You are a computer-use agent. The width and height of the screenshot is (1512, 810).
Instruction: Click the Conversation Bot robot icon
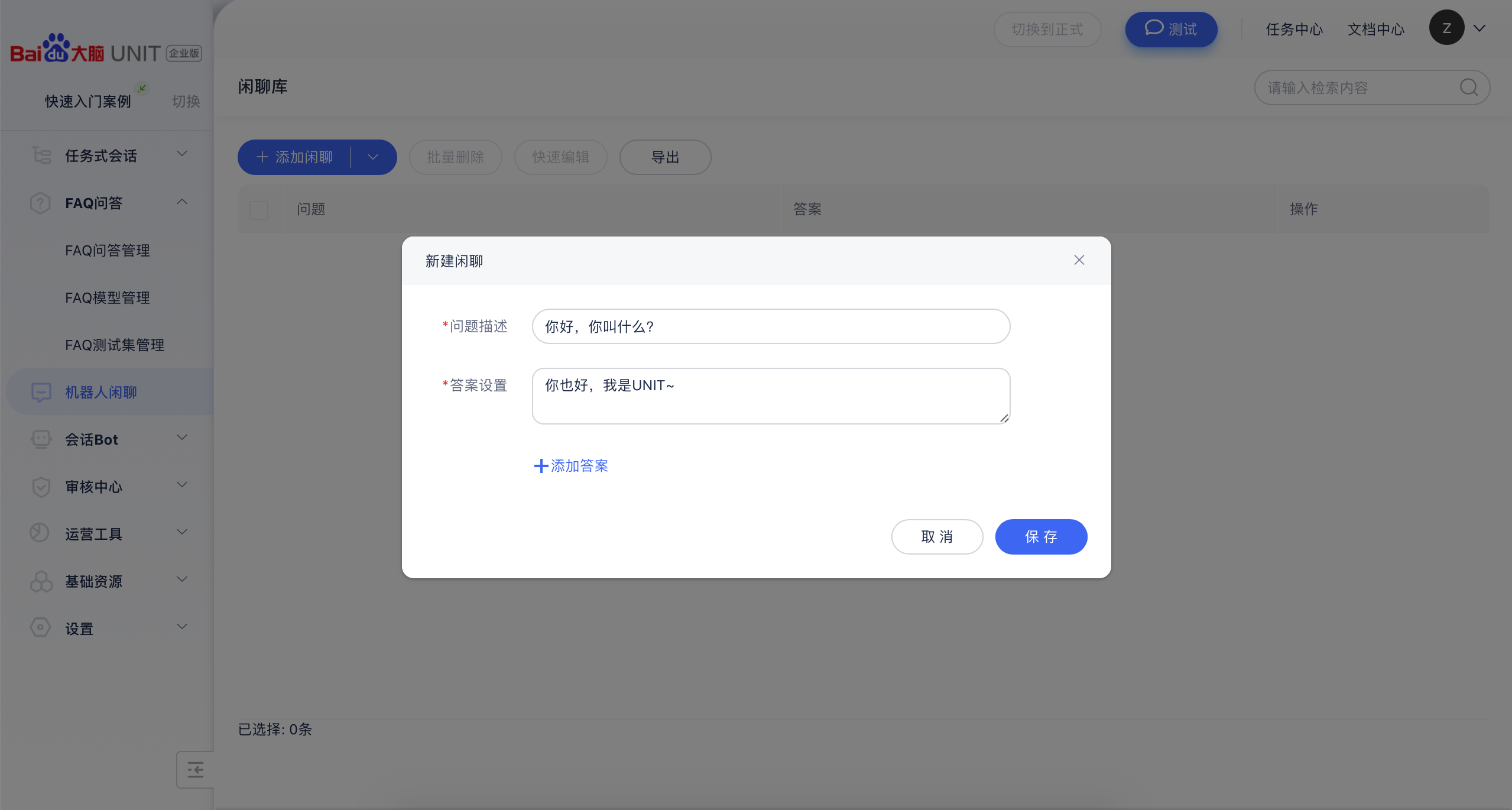[x=41, y=439]
